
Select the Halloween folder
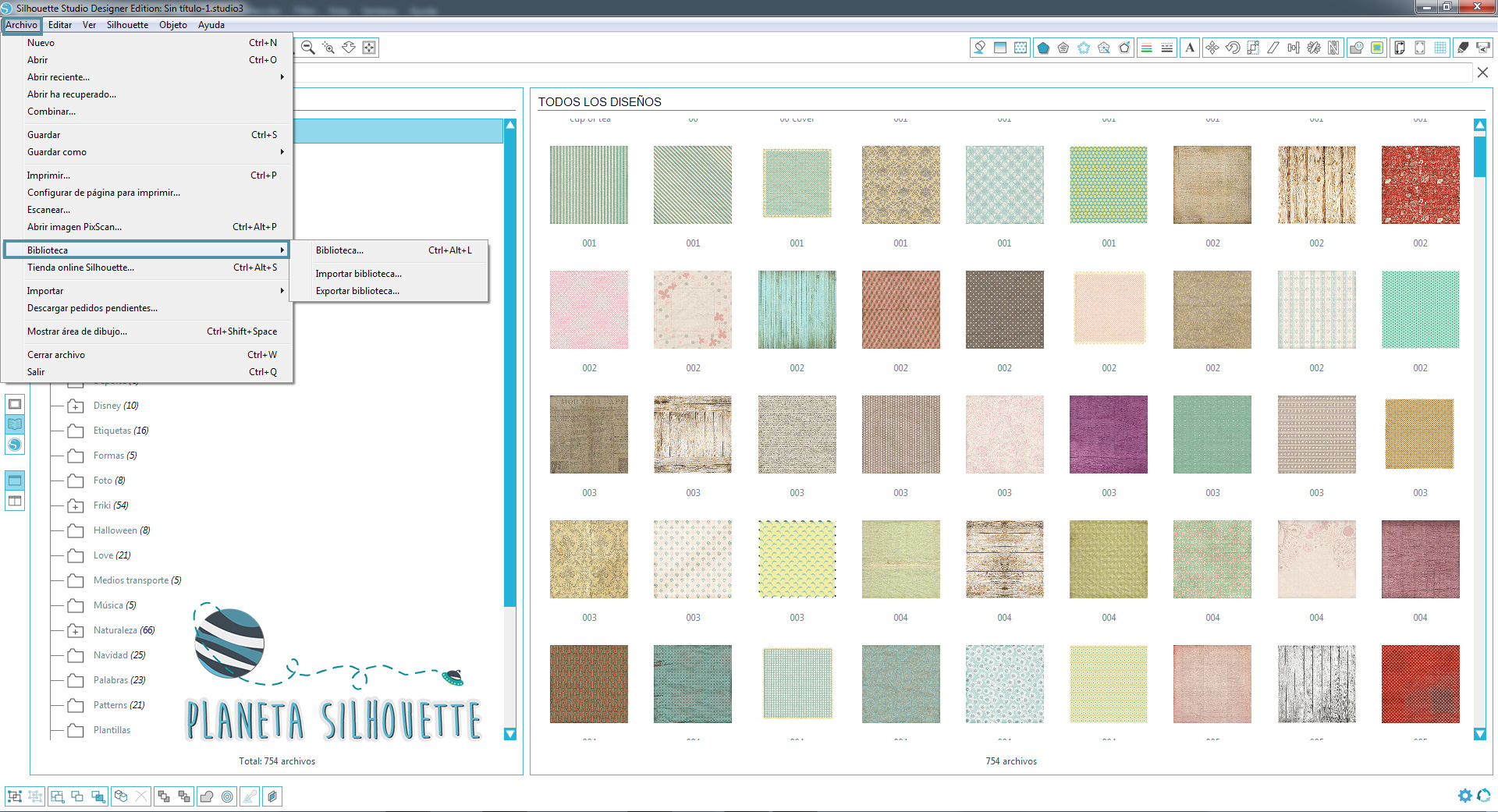122,530
